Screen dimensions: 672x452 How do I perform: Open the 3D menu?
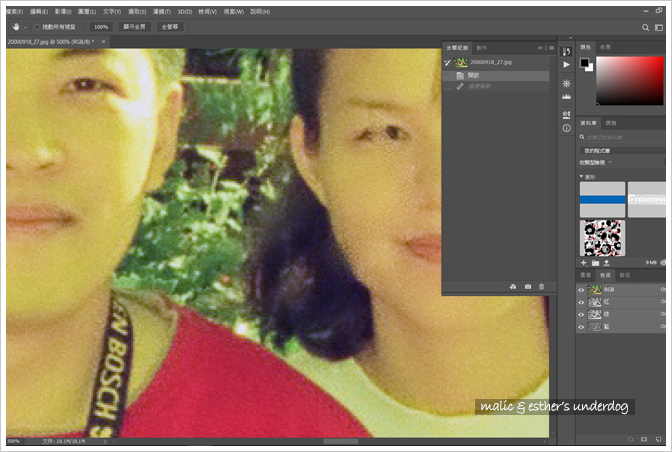pos(185,12)
